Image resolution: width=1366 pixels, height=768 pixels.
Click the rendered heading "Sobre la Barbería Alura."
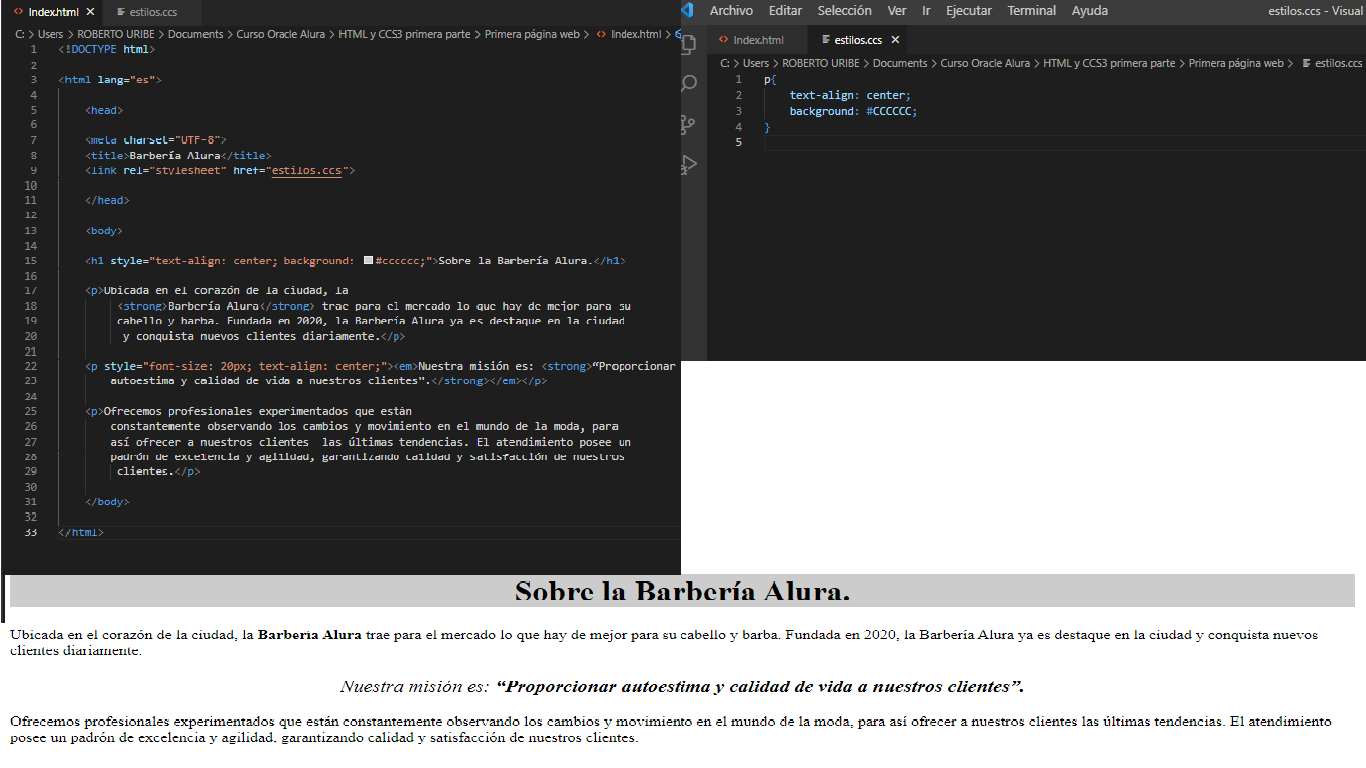point(682,591)
